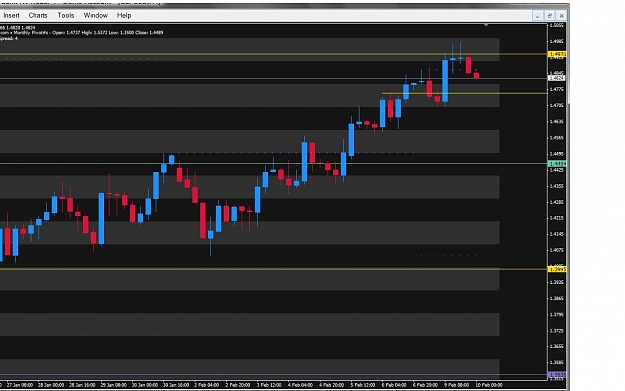Click the purple price label at scale bottom
Image resolution: width=625 pixels, height=391 pixels.
[557, 375]
